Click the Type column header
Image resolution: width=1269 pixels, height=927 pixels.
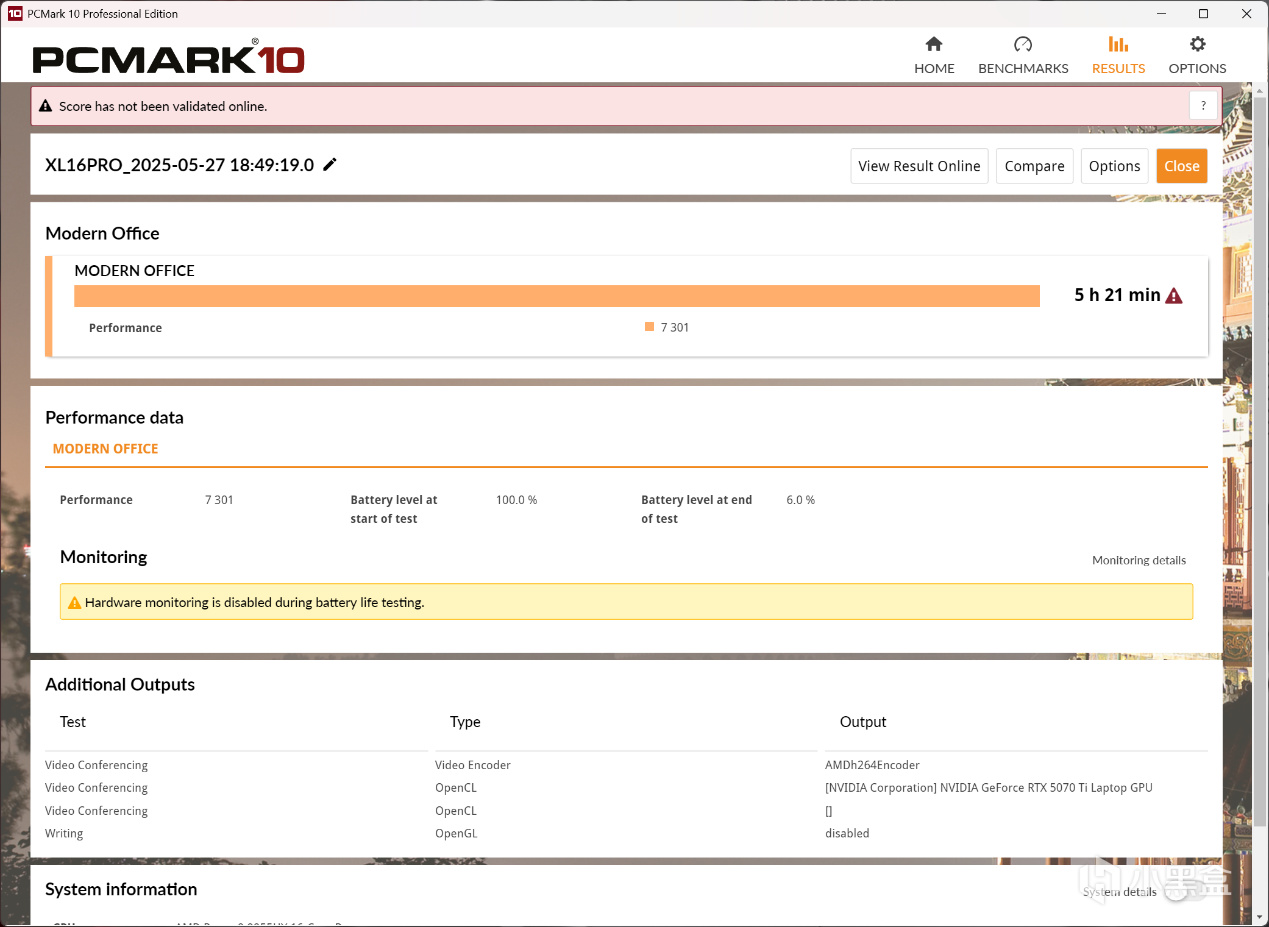[465, 722]
